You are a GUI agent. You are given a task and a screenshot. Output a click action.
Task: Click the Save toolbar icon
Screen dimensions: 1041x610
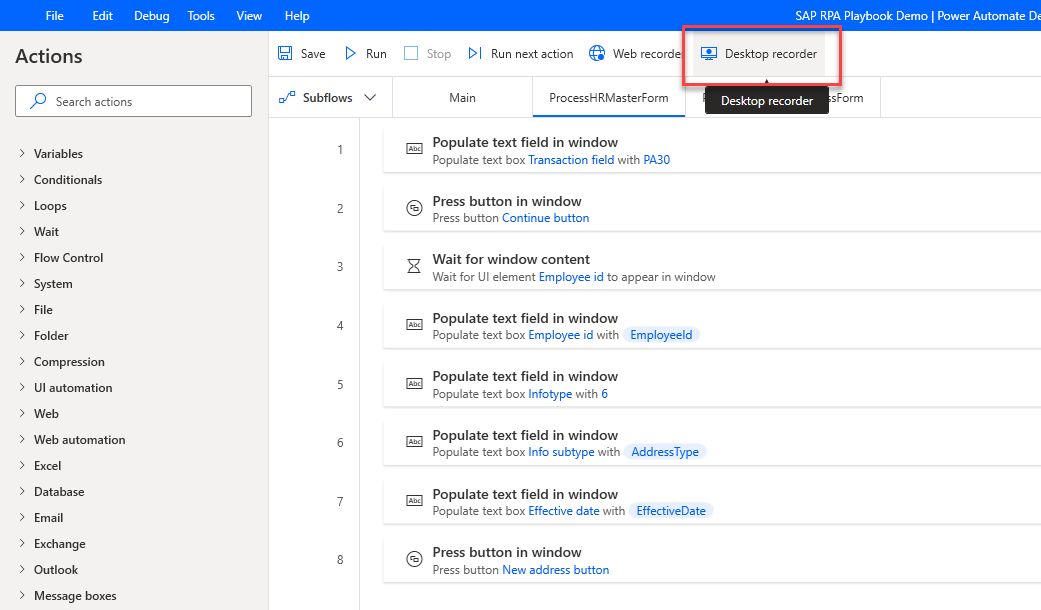pyautogui.click(x=285, y=53)
